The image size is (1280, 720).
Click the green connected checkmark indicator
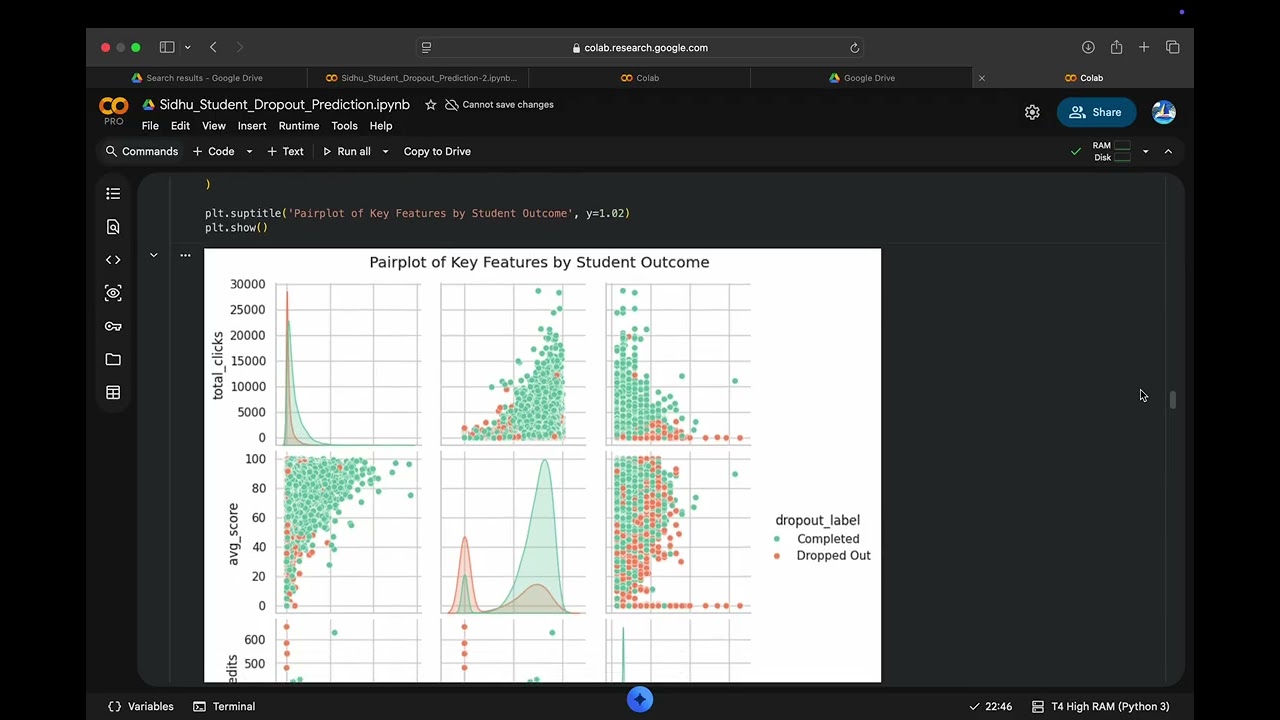[1076, 152]
